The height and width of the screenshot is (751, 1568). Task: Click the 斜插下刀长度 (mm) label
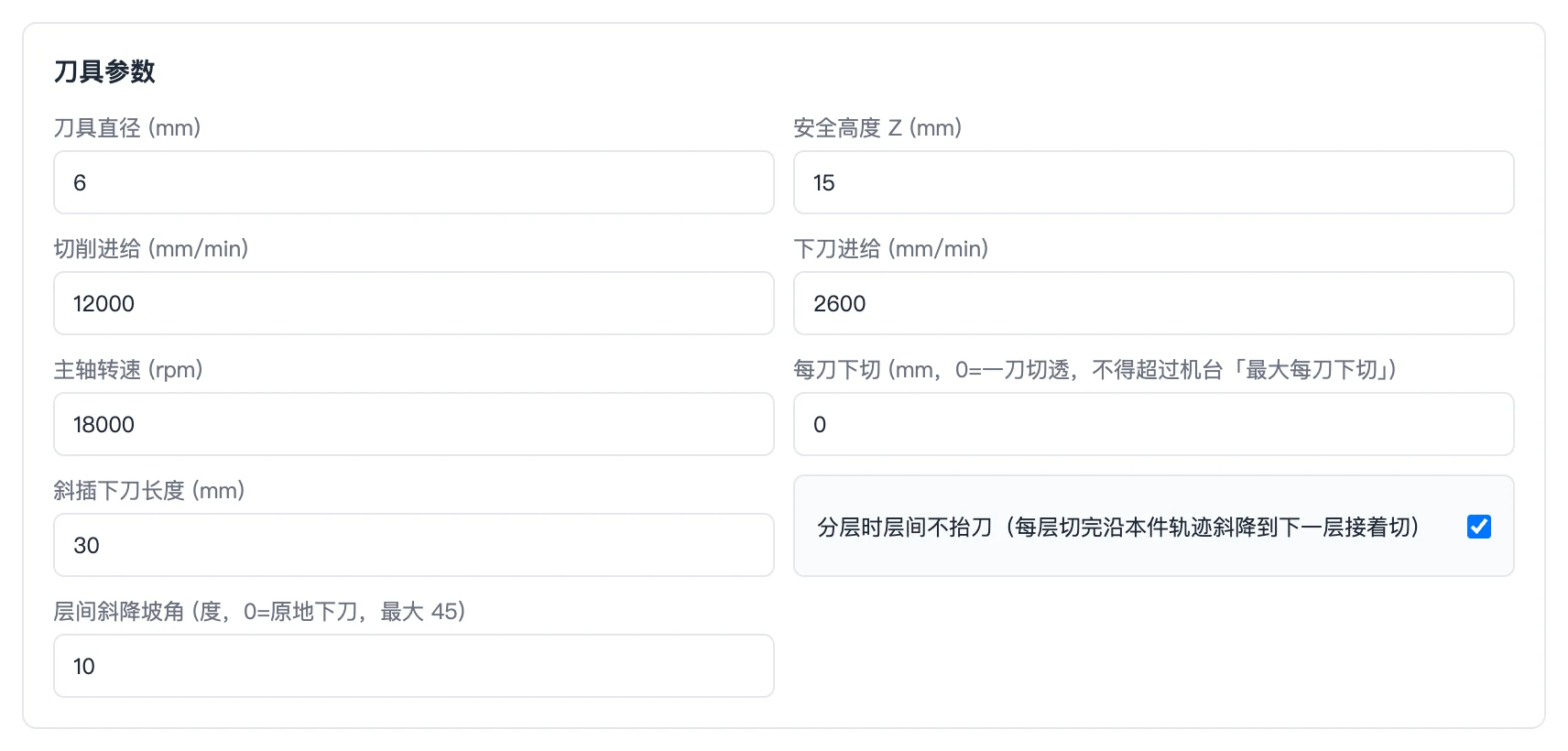coord(149,490)
